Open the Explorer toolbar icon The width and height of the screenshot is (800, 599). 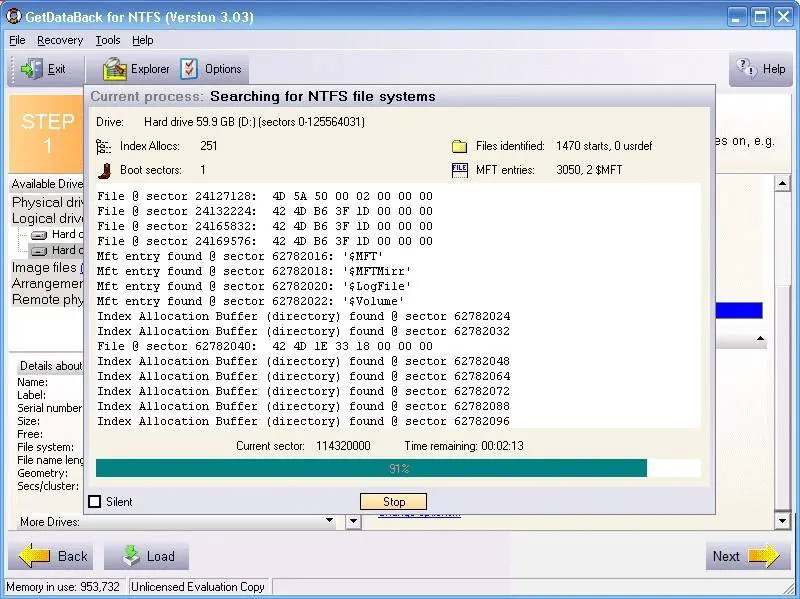(x=115, y=69)
